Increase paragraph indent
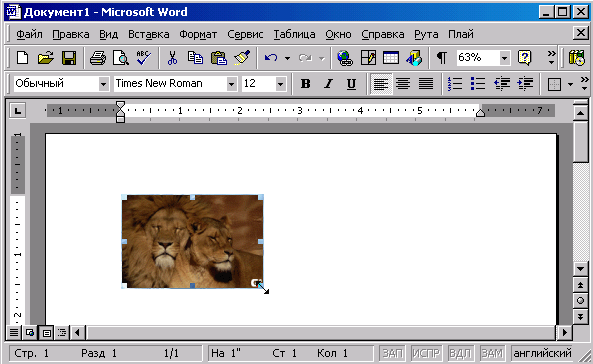593x364 pixels. point(525,84)
